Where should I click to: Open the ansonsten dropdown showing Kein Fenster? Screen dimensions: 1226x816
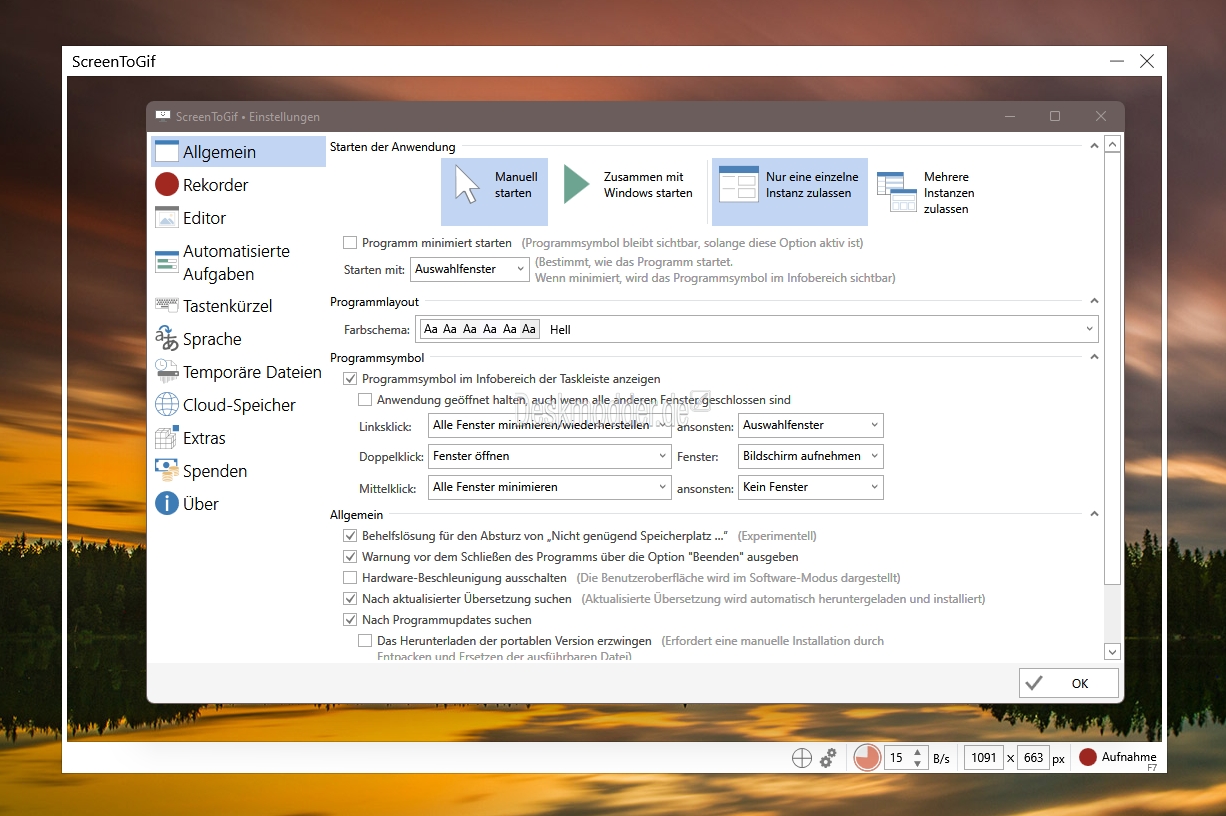coord(810,487)
